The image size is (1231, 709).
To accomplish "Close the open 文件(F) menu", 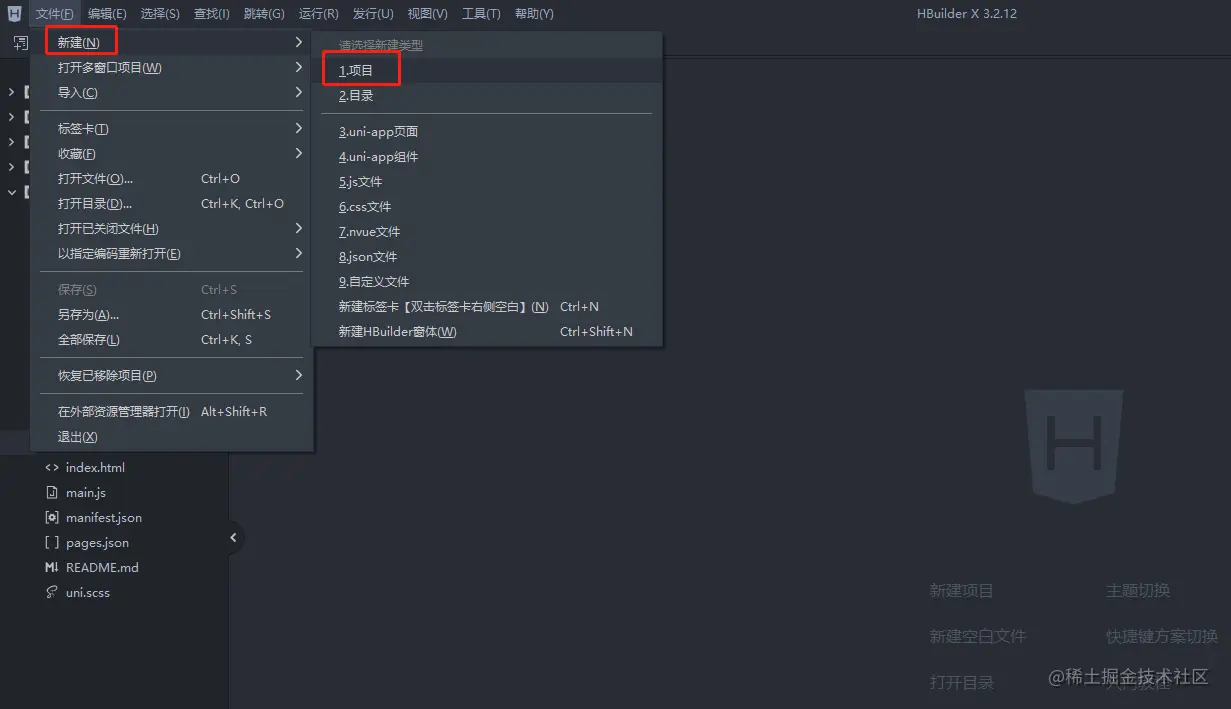I will click(x=55, y=13).
